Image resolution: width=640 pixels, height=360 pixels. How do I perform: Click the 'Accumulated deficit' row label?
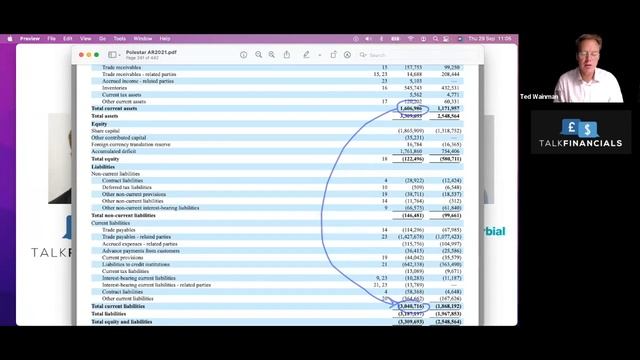pyautogui.click(x=114, y=151)
